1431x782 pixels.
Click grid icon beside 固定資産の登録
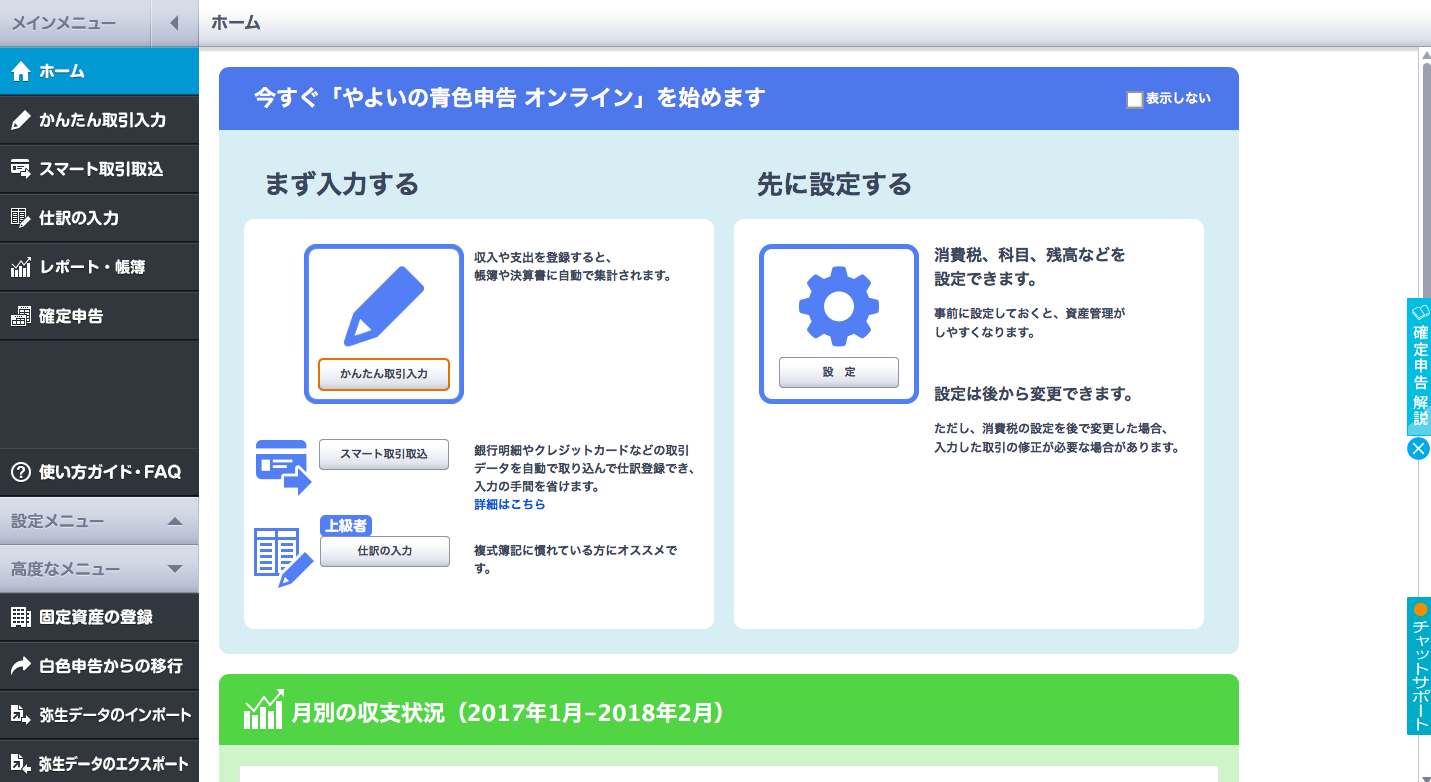tap(20, 617)
